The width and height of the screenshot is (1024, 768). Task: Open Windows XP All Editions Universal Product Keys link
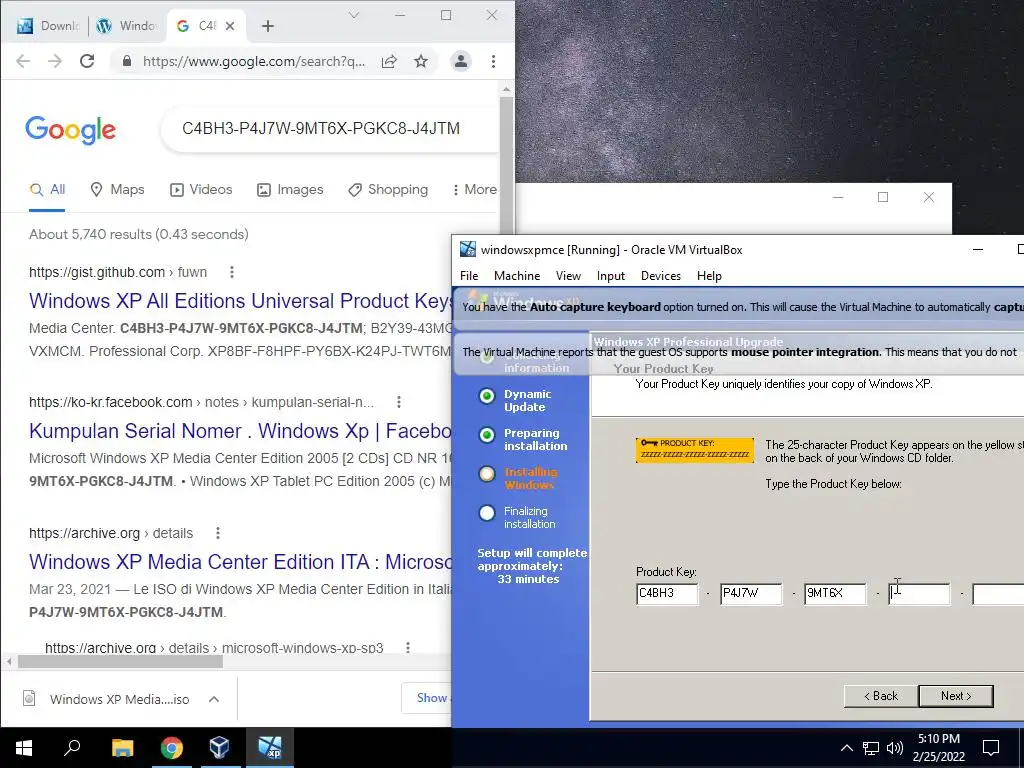(x=241, y=300)
